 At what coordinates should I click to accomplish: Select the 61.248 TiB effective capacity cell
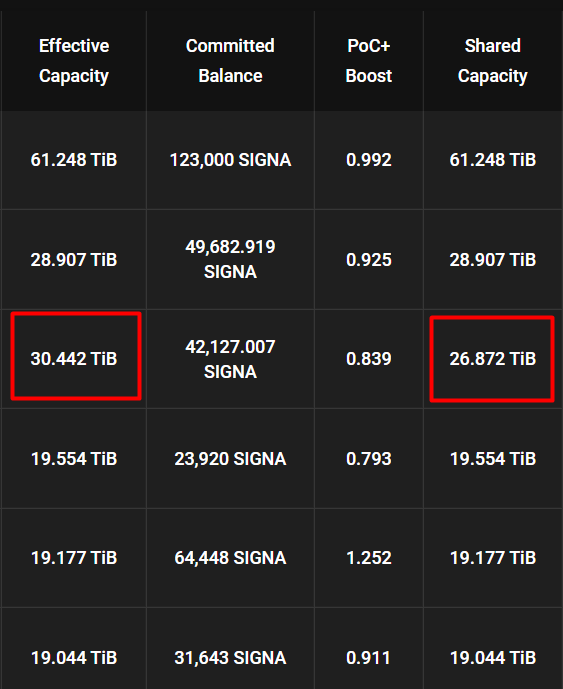tap(74, 160)
